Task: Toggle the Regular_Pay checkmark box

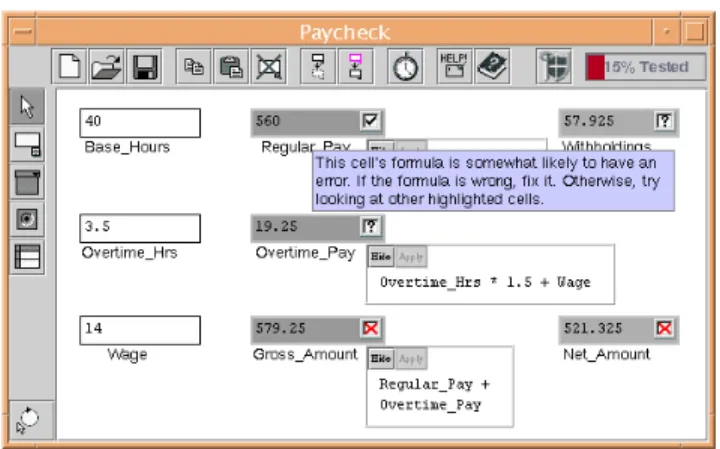Action: [x=370, y=121]
